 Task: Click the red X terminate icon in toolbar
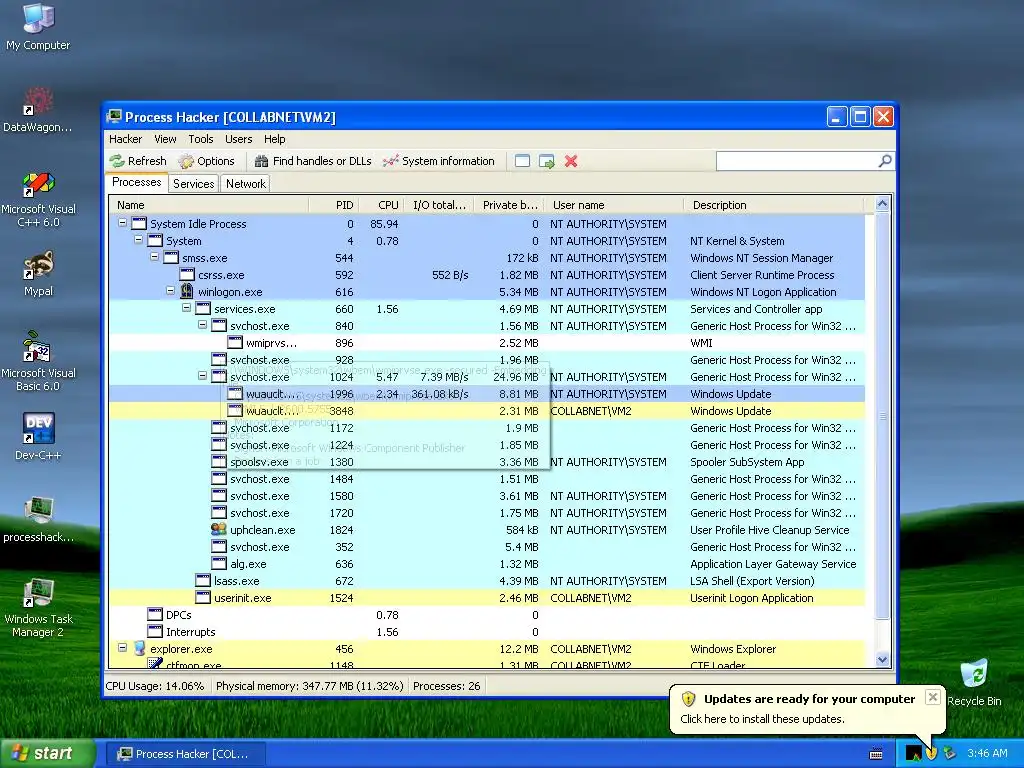coord(571,161)
